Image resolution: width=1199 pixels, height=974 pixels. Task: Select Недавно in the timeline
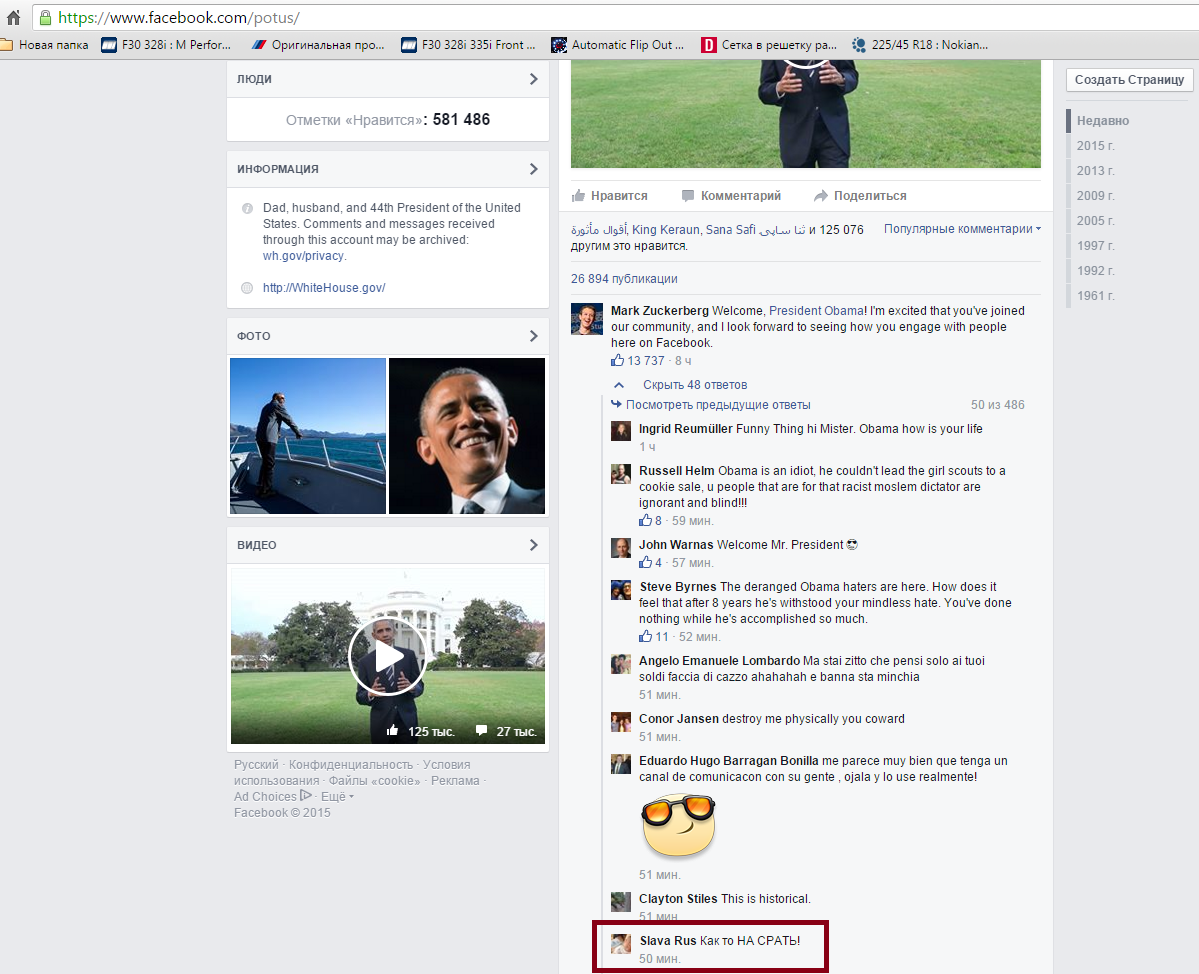pos(1103,121)
